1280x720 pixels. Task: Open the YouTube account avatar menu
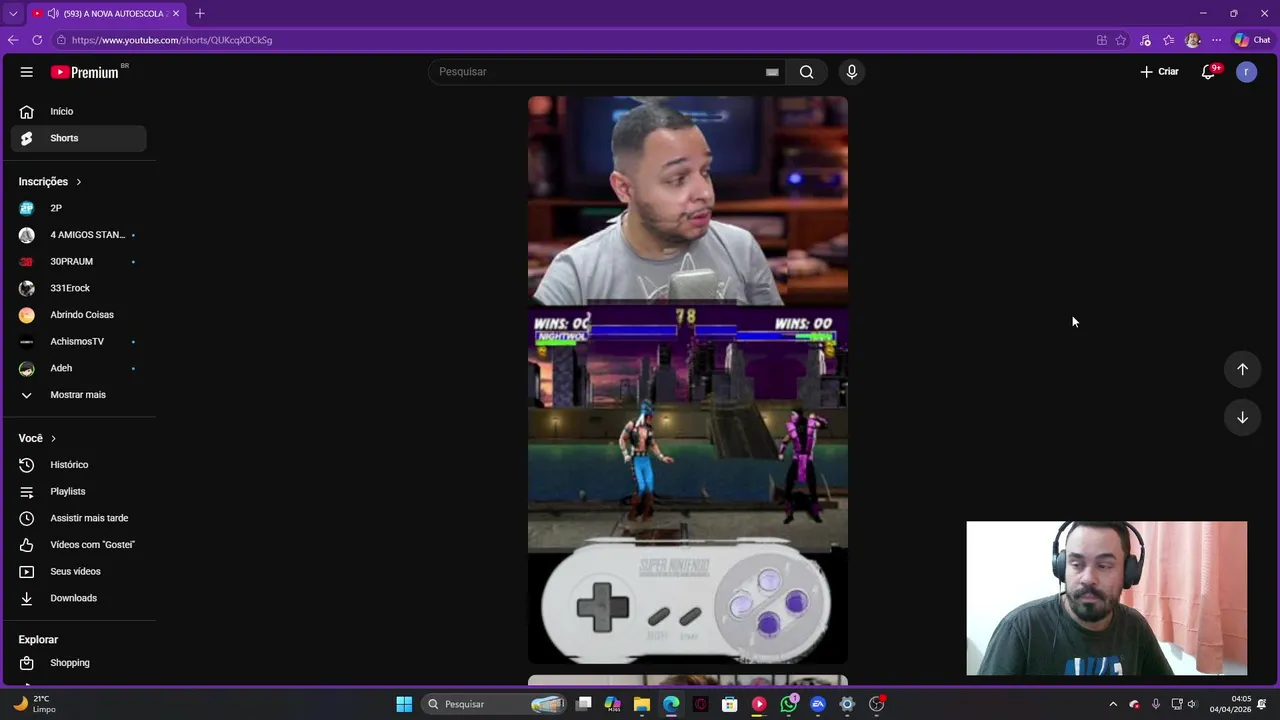pos(1246,72)
